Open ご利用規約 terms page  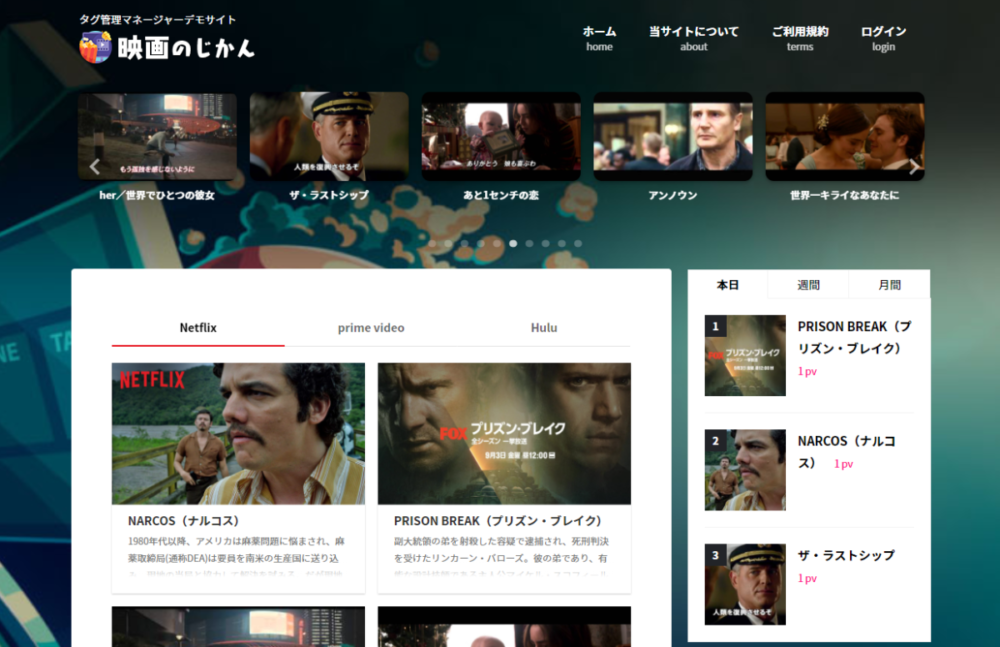[x=800, y=38]
